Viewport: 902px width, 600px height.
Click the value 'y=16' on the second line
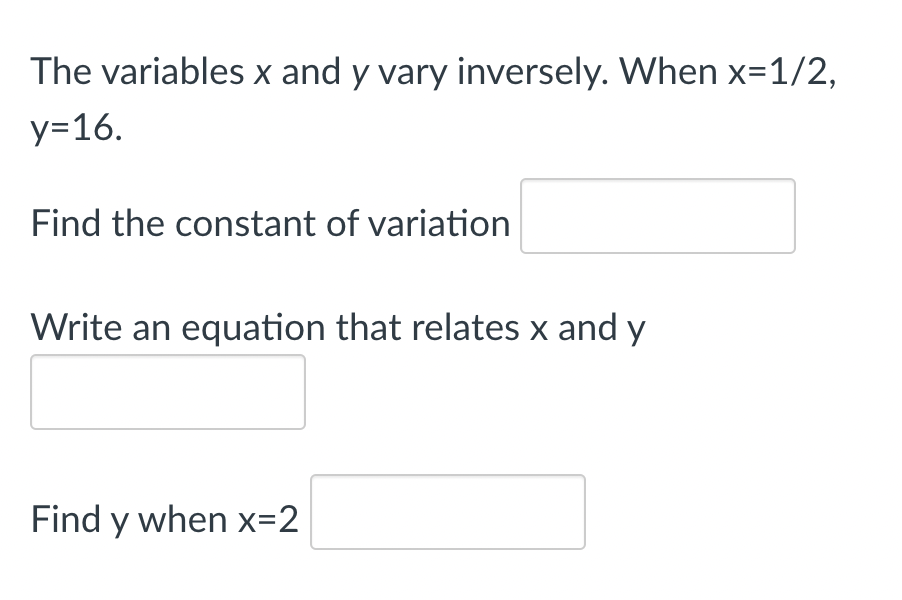(x=72, y=130)
